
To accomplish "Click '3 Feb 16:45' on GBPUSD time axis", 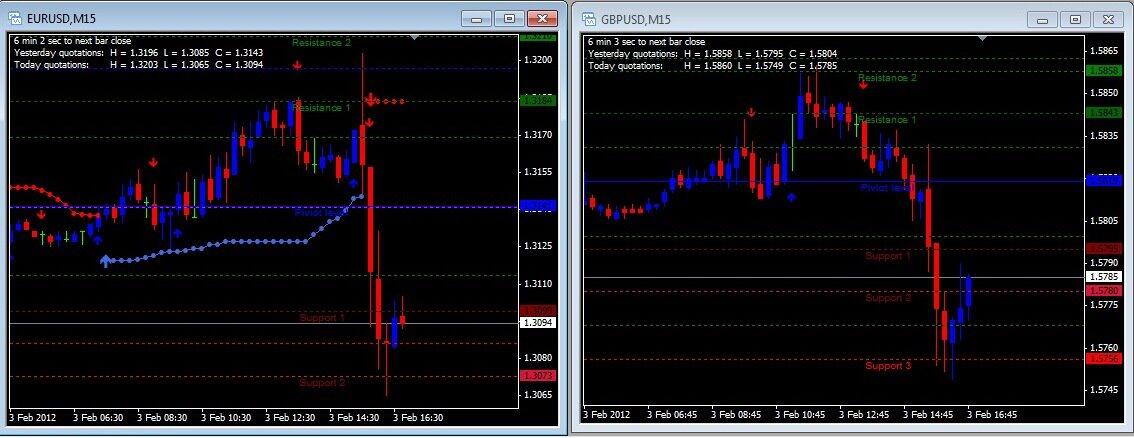I will click(x=992, y=415).
